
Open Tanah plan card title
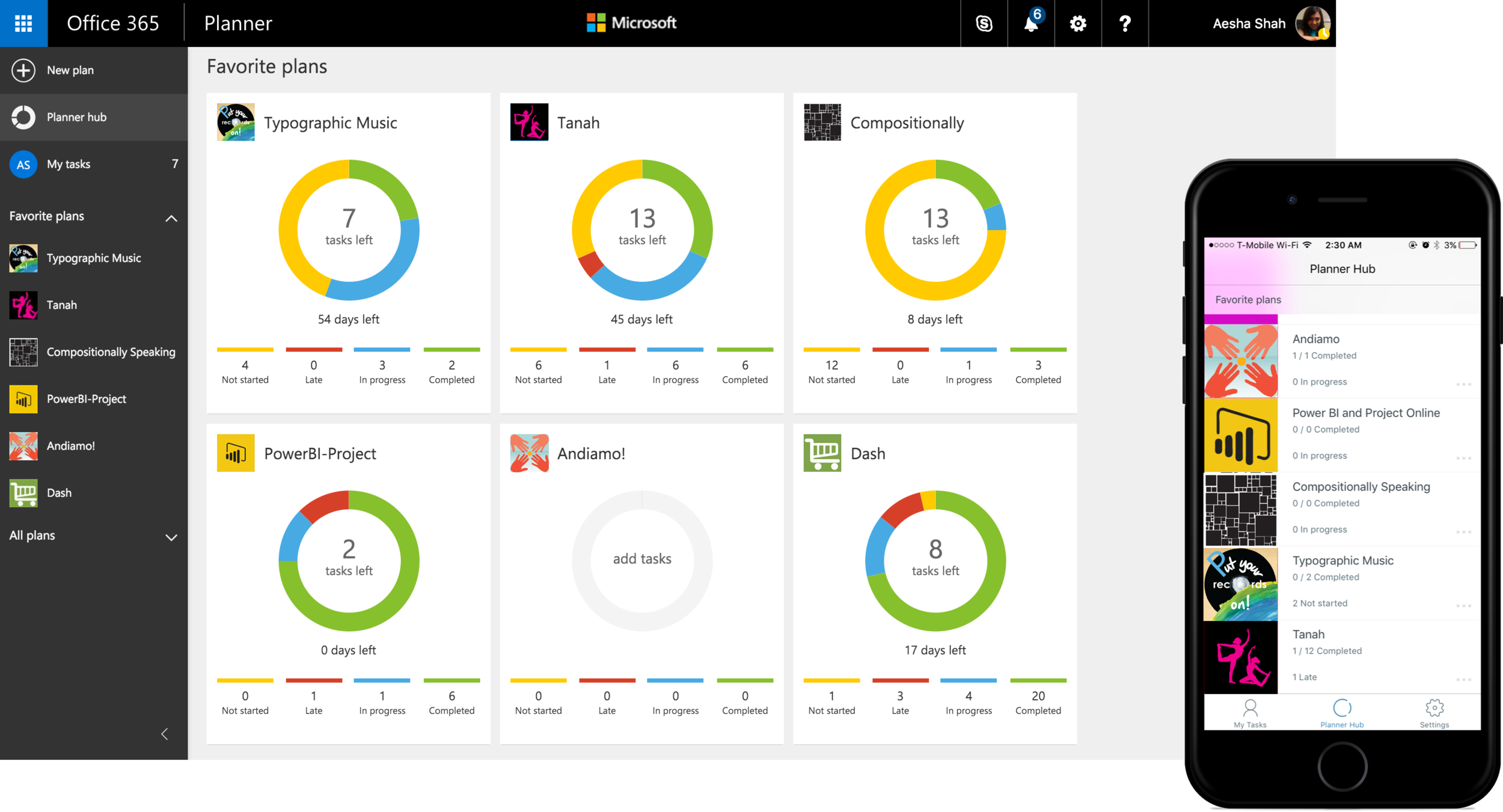click(x=578, y=123)
